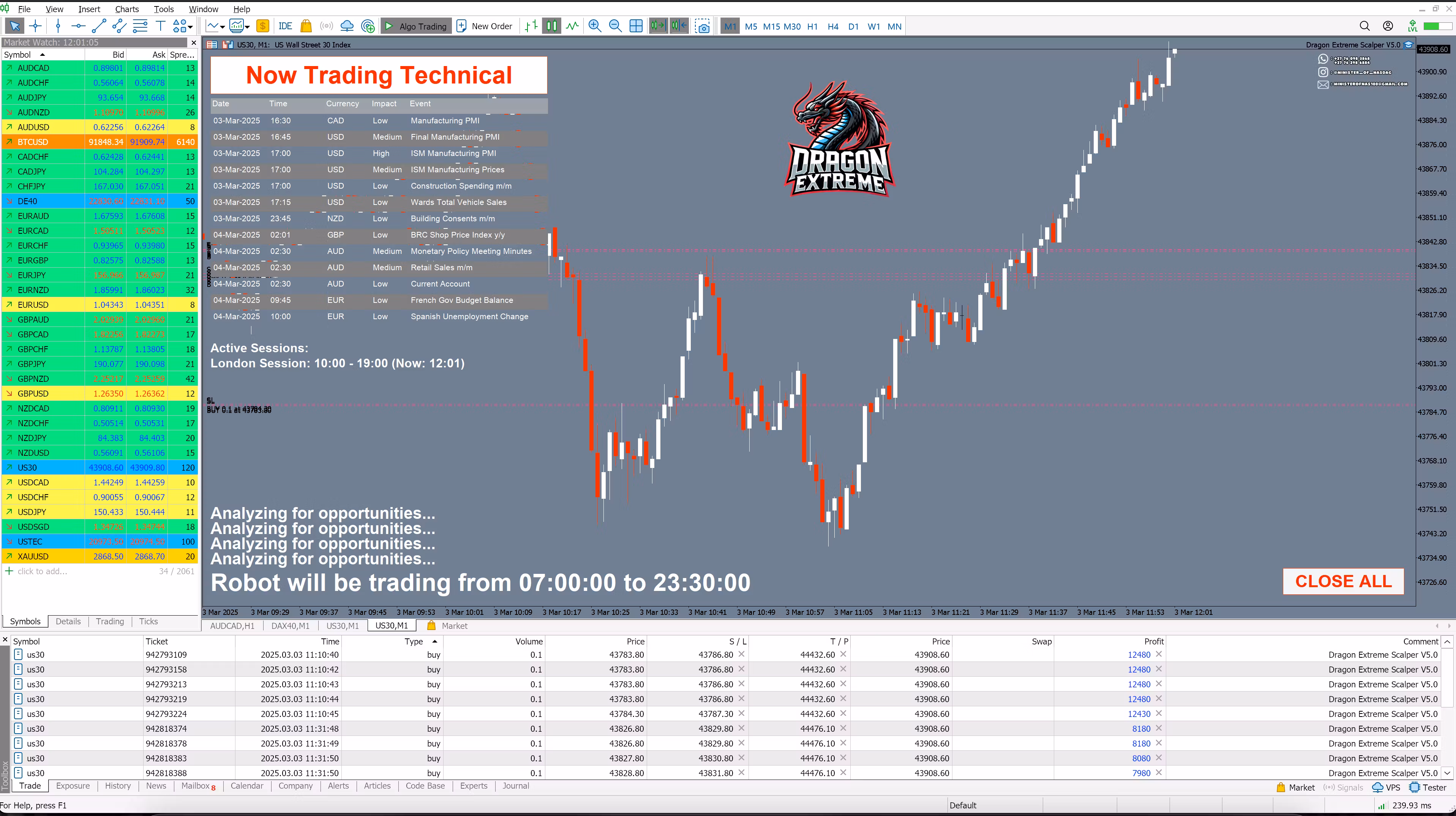Switch chart to line chart mode
The width and height of the screenshot is (1456, 816).
[573, 26]
